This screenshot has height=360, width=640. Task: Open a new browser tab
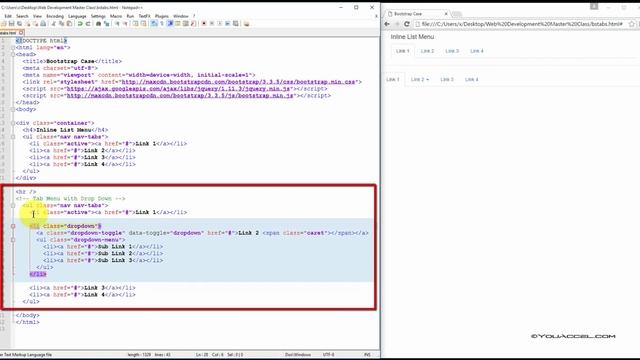click(457, 14)
